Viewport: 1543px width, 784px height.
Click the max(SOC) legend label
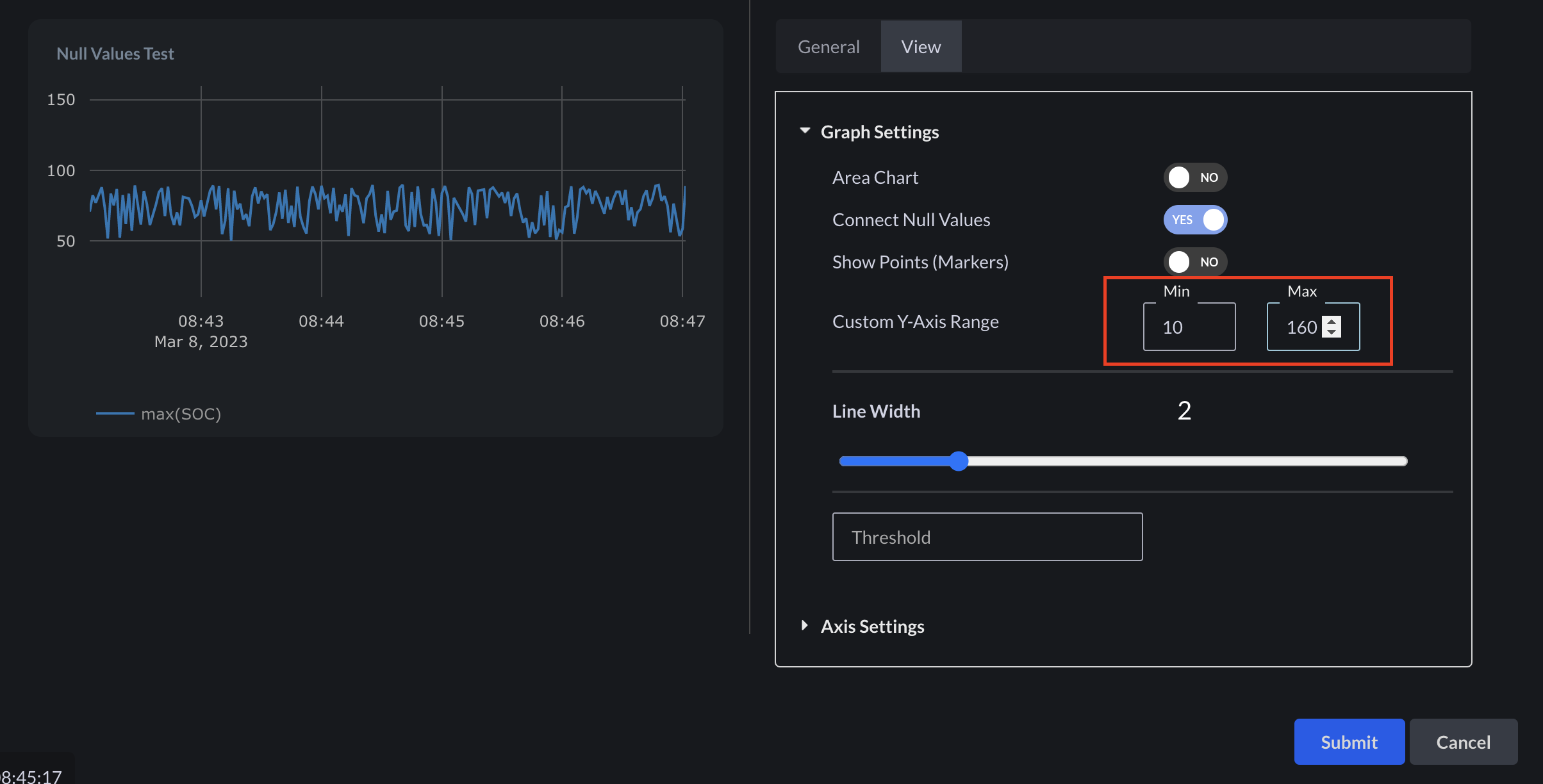181,414
